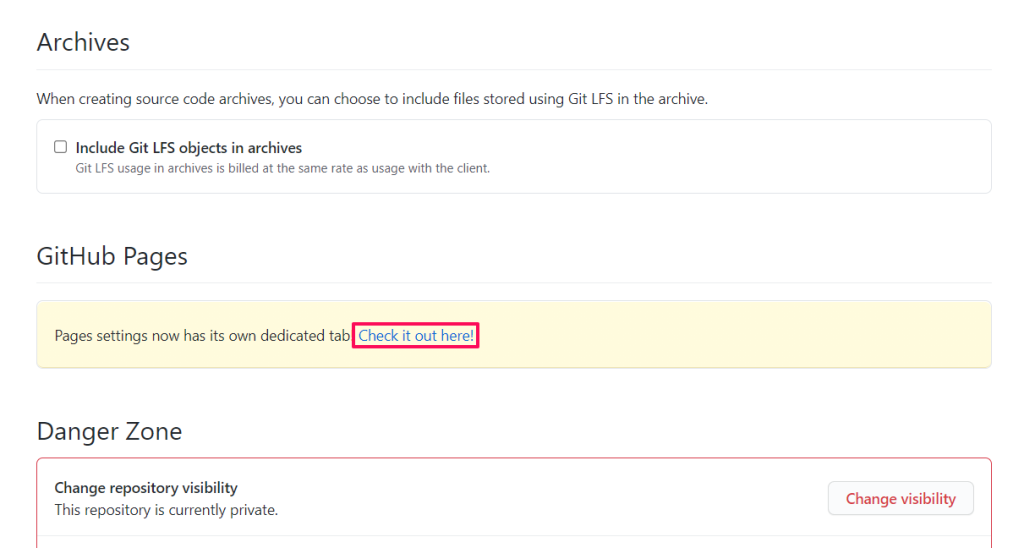Click the Git LFS billing note text
Screen dimensions: 1024x548
[283, 168]
